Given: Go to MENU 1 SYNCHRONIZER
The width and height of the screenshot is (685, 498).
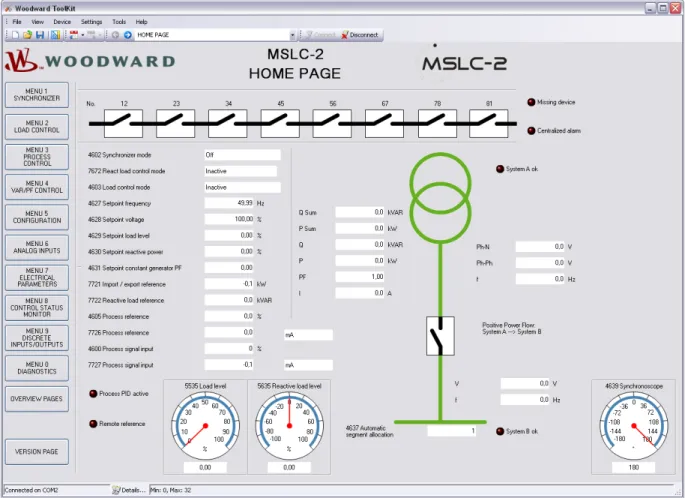Looking at the screenshot, I should click(37, 95).
